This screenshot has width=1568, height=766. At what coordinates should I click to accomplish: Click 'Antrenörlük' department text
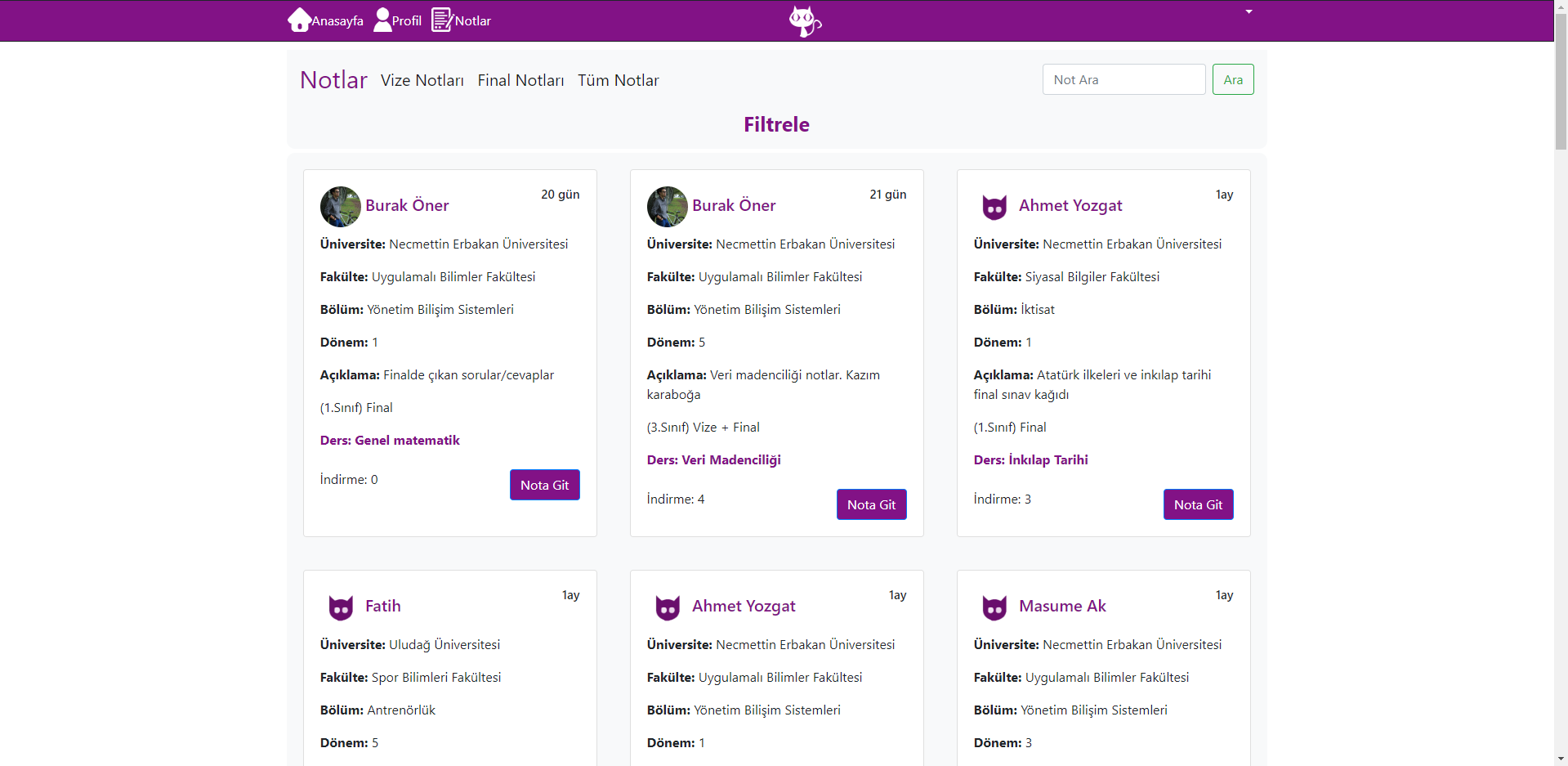point(401,710)
